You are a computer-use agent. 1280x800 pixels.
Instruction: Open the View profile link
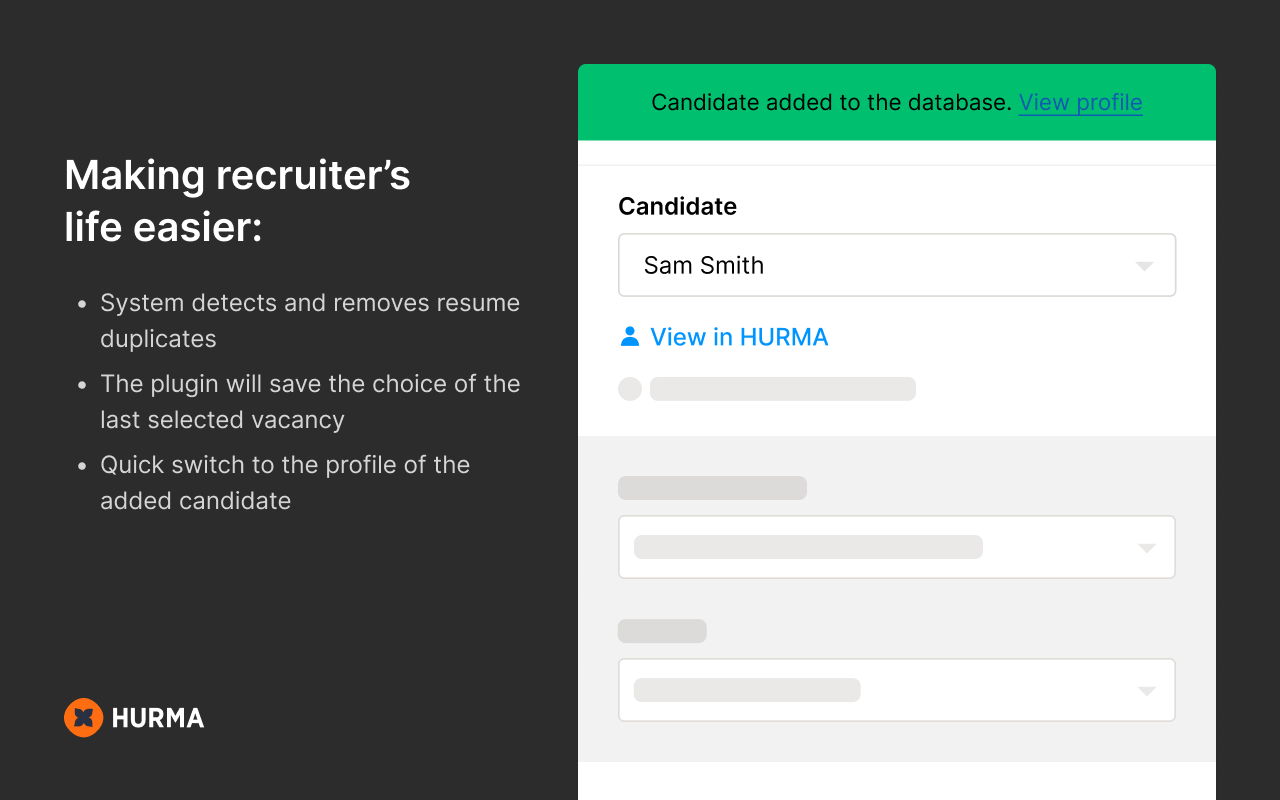point(1080,103)
